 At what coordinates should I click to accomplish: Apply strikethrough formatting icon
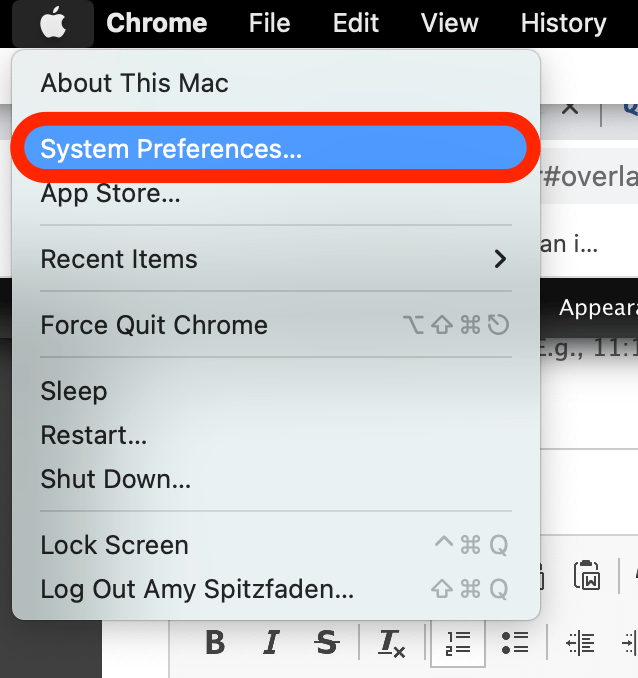coord(326,643)
